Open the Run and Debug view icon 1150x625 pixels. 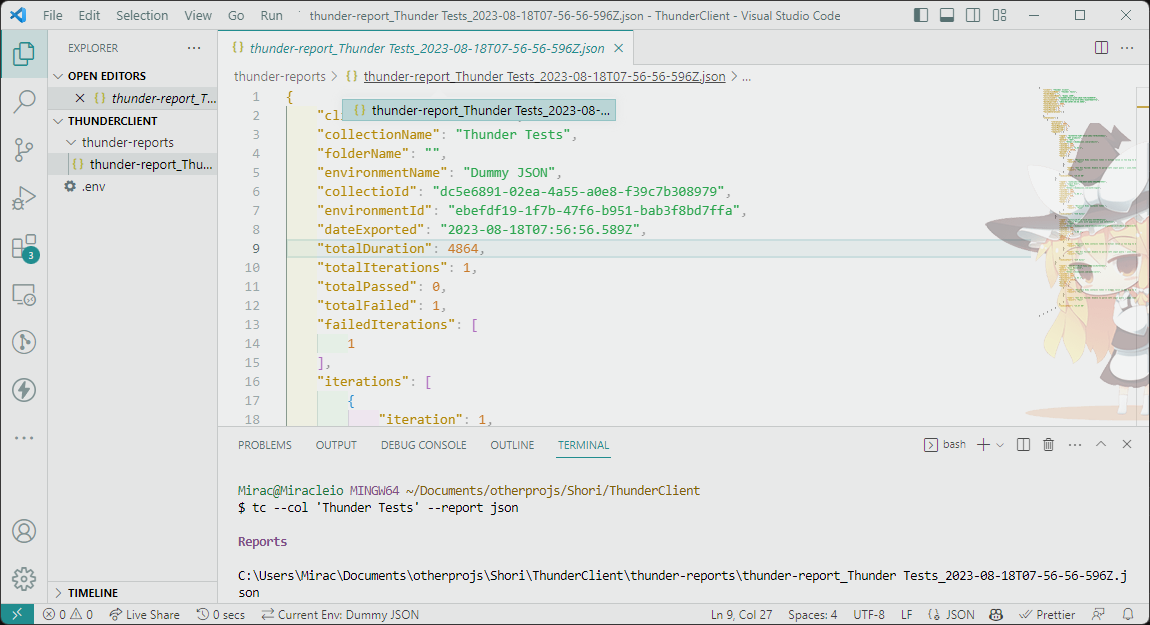[24, 198]
